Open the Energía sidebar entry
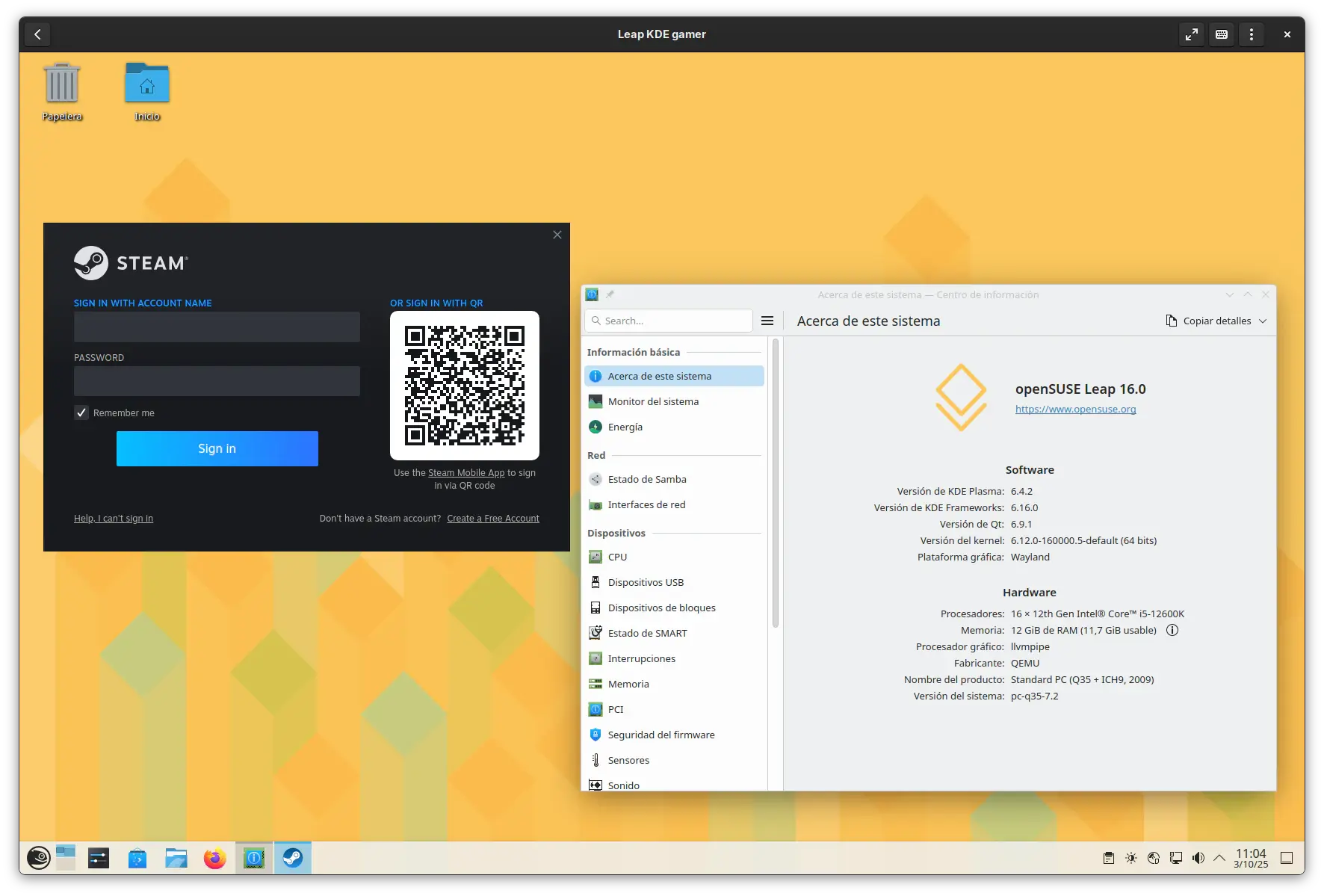This screenshot has width=1324, height=896. tap(625, 427)
